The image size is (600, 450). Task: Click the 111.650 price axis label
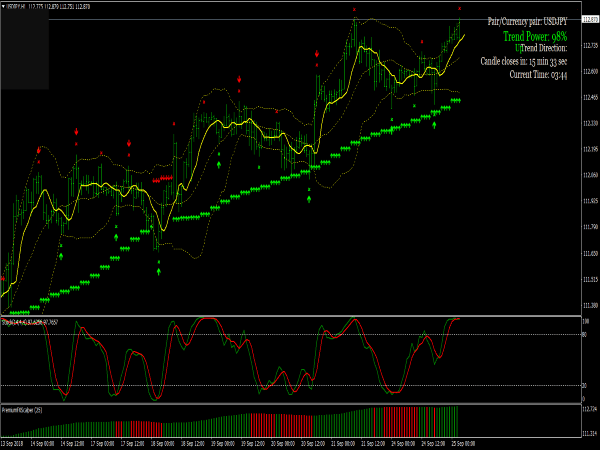pos(590,253)
